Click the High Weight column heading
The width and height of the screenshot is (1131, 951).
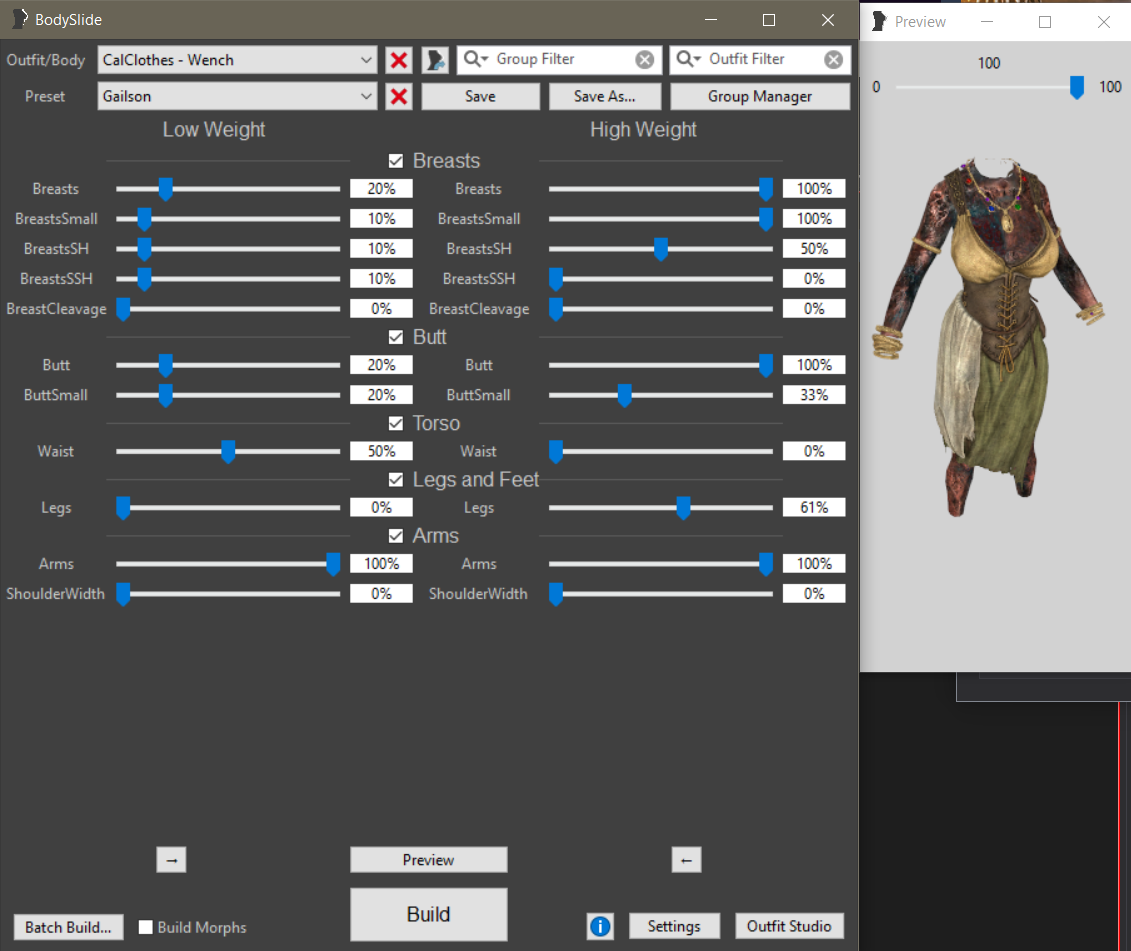click(x=643, y=130)
